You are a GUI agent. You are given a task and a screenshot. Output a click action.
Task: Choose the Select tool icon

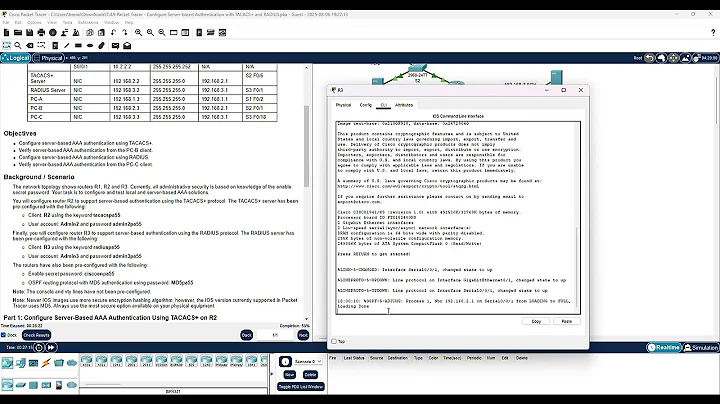coord(6,45)
